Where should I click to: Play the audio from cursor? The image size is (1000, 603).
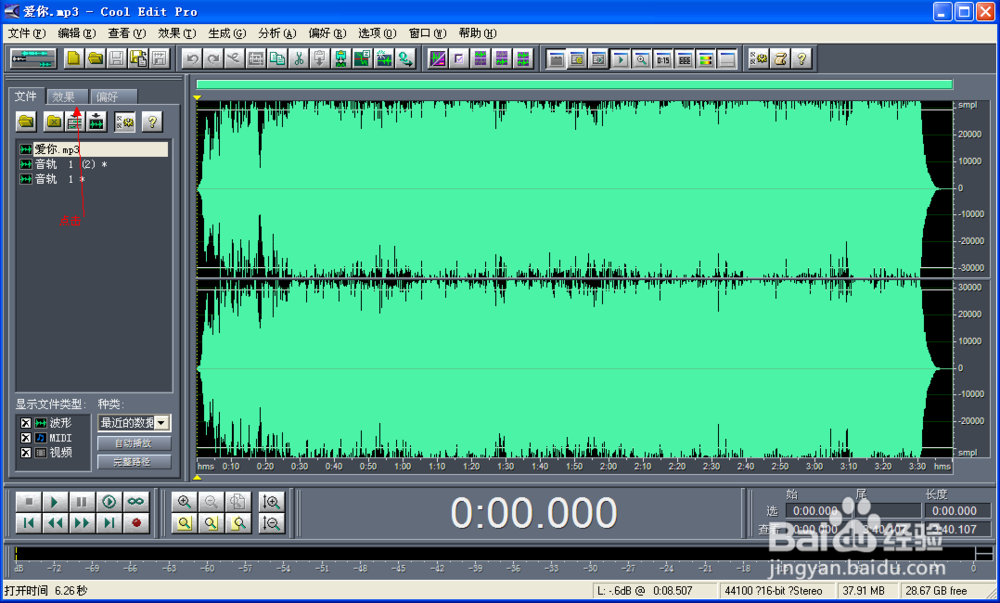(x=55, y=502)
